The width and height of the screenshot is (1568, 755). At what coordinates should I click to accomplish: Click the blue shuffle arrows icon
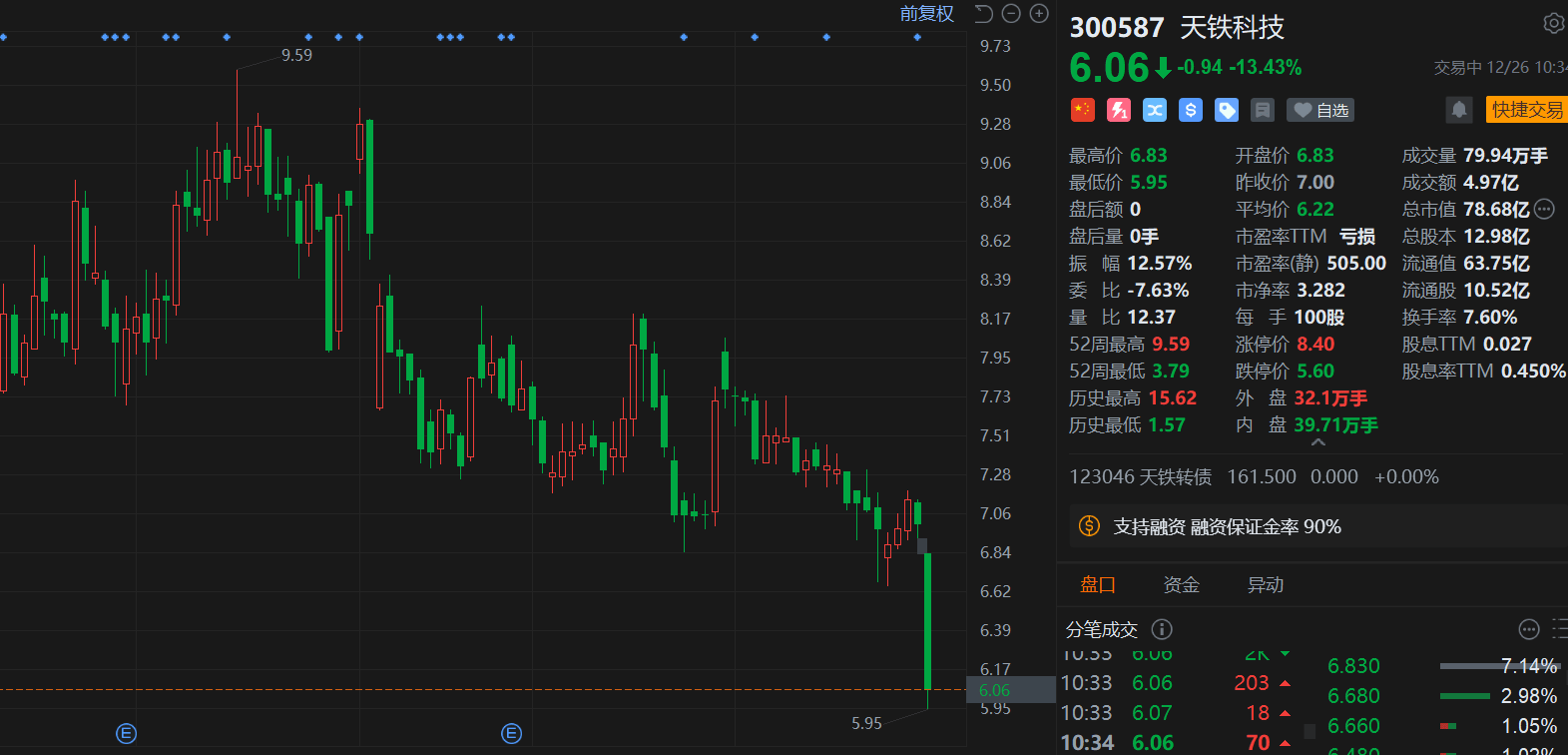point(1155,110)
